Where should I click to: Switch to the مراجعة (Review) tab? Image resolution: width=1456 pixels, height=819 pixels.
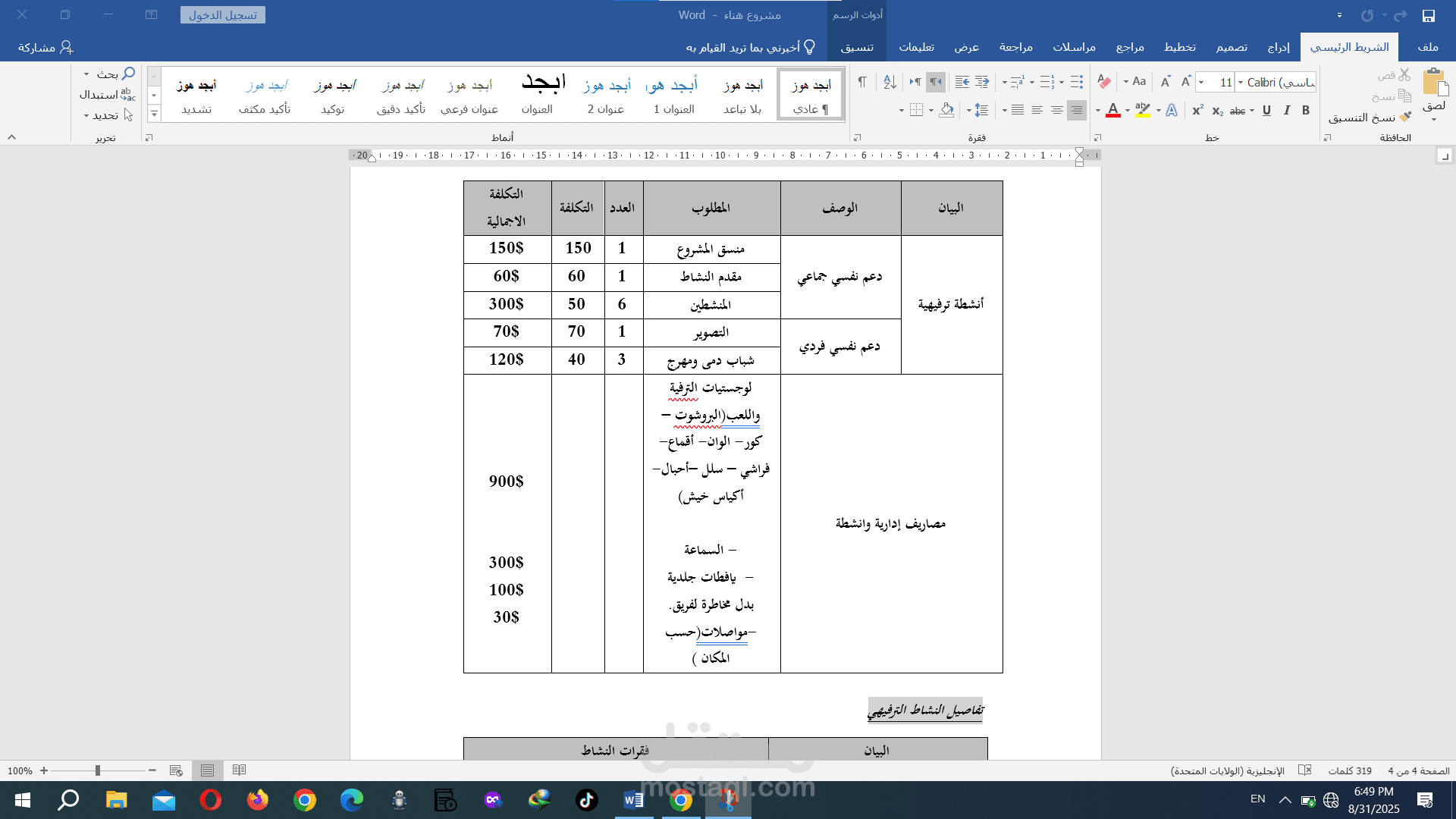(1015, 47)
